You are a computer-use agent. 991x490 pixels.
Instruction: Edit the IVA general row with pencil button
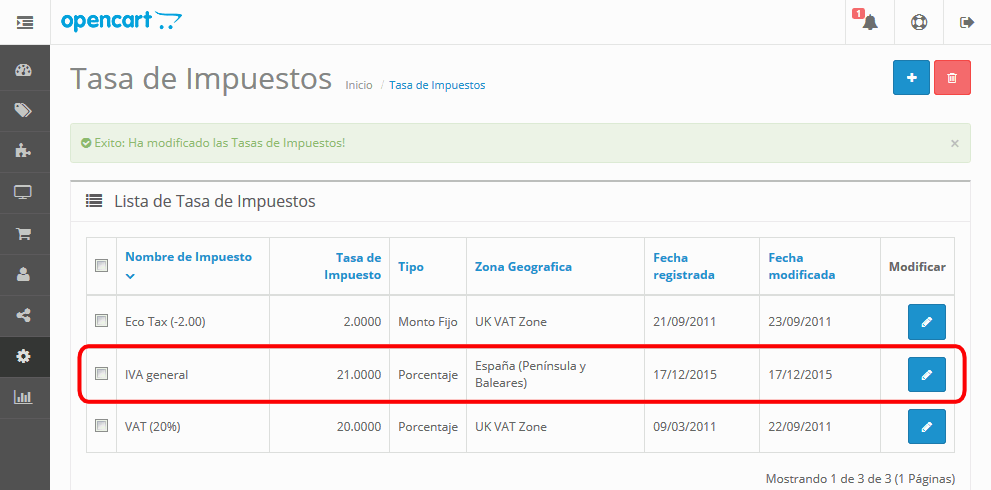(x=927, y=374)
